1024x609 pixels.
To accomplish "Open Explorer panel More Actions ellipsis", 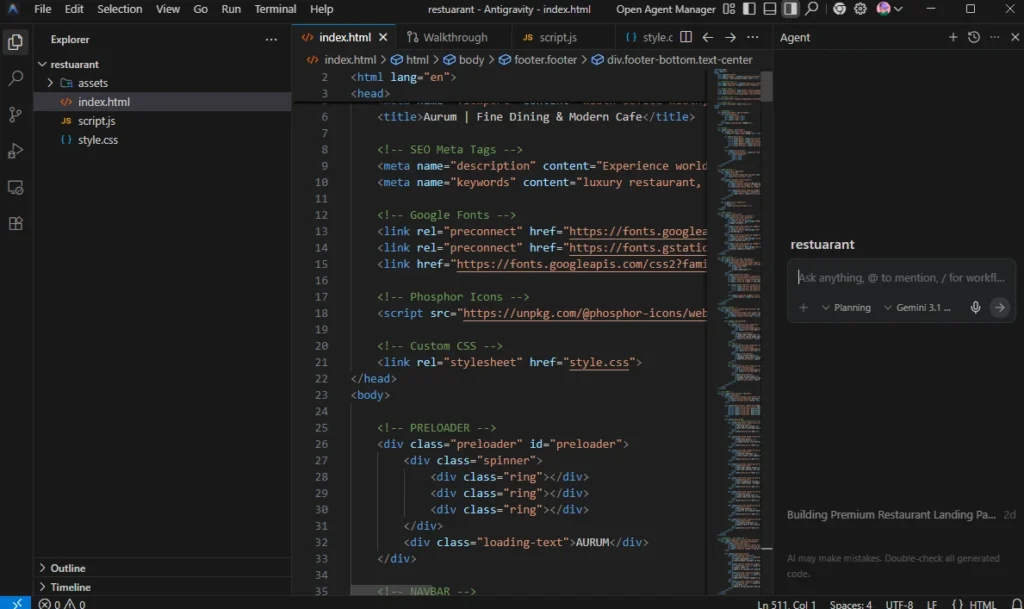I will click(x=271, y=39).
